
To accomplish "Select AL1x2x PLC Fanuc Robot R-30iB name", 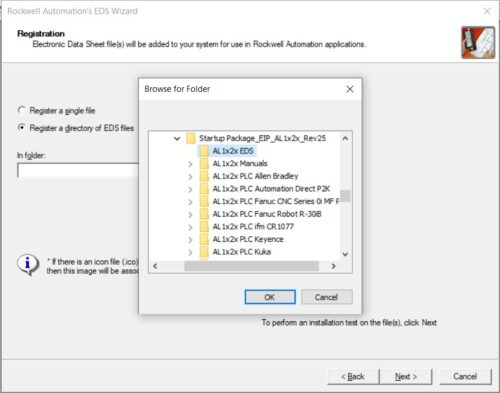I will [267, 214].
